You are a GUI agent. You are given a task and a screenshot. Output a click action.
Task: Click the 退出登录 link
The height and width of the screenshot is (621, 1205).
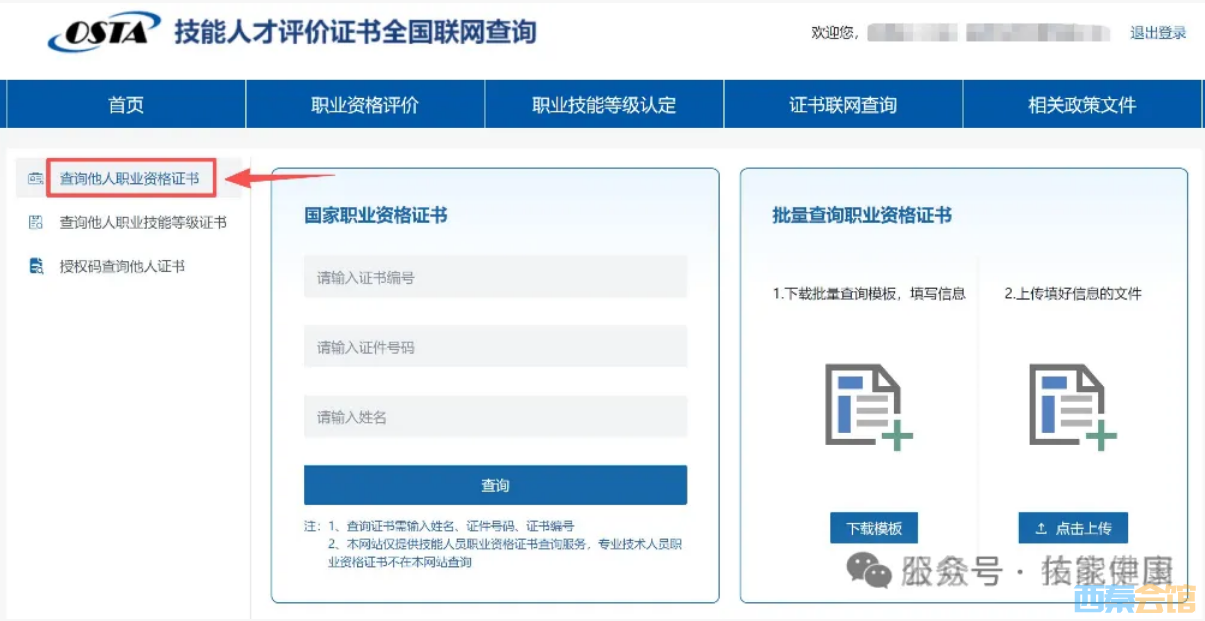(1157, 33)
